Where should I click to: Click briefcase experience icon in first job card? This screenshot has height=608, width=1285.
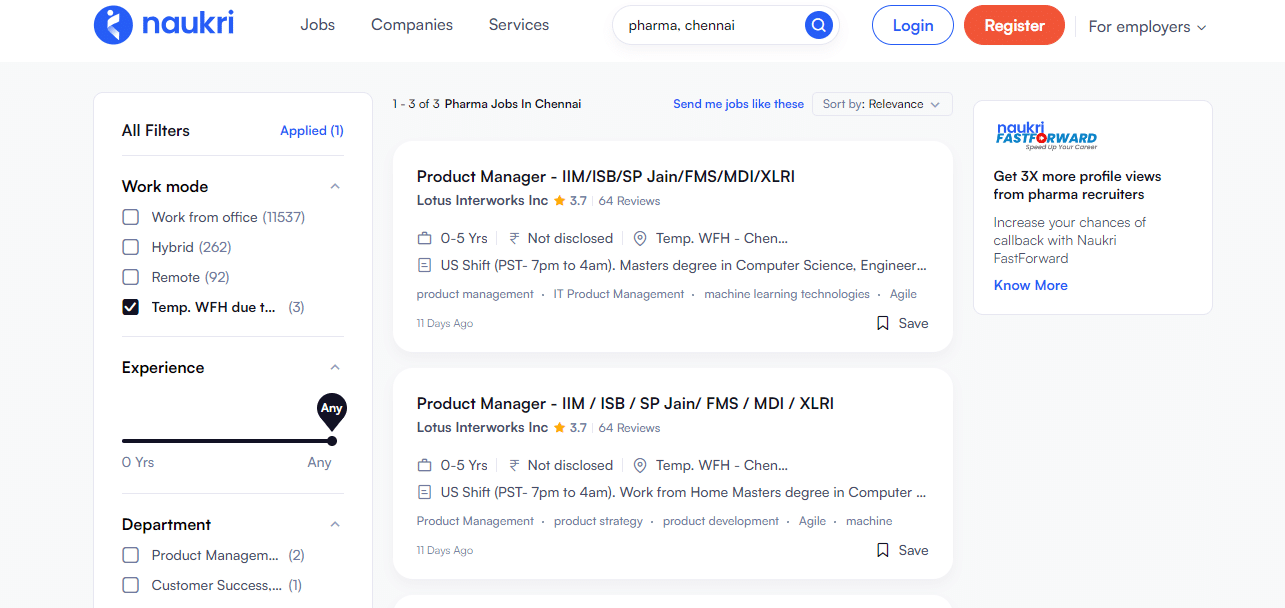click(424, 238)
